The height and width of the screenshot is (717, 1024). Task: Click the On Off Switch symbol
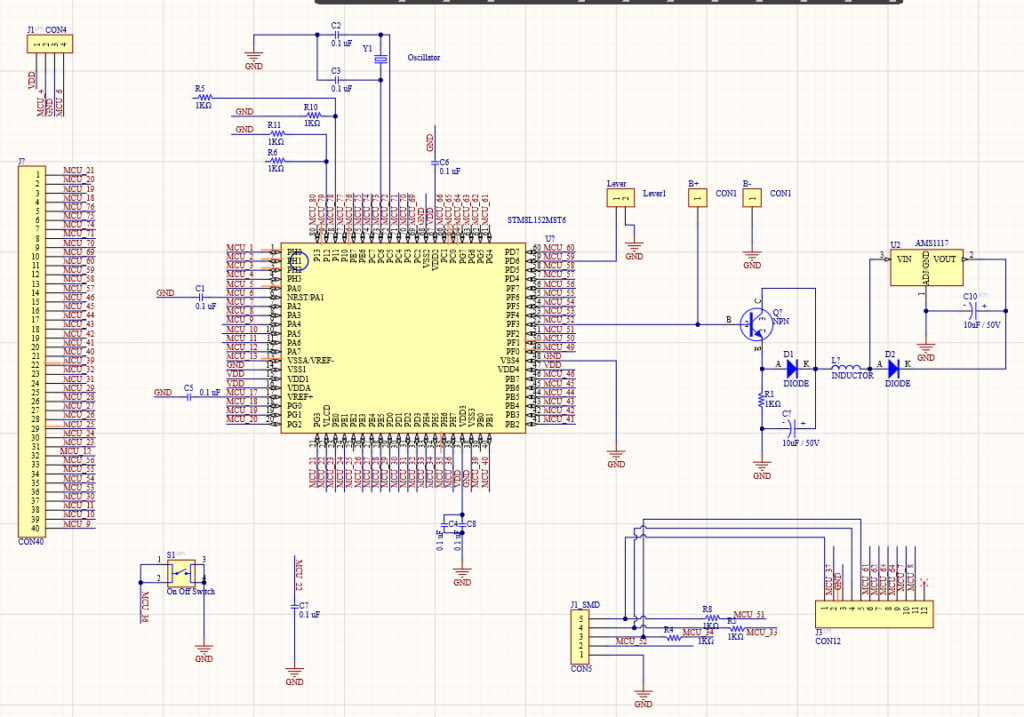coord(181,572)
